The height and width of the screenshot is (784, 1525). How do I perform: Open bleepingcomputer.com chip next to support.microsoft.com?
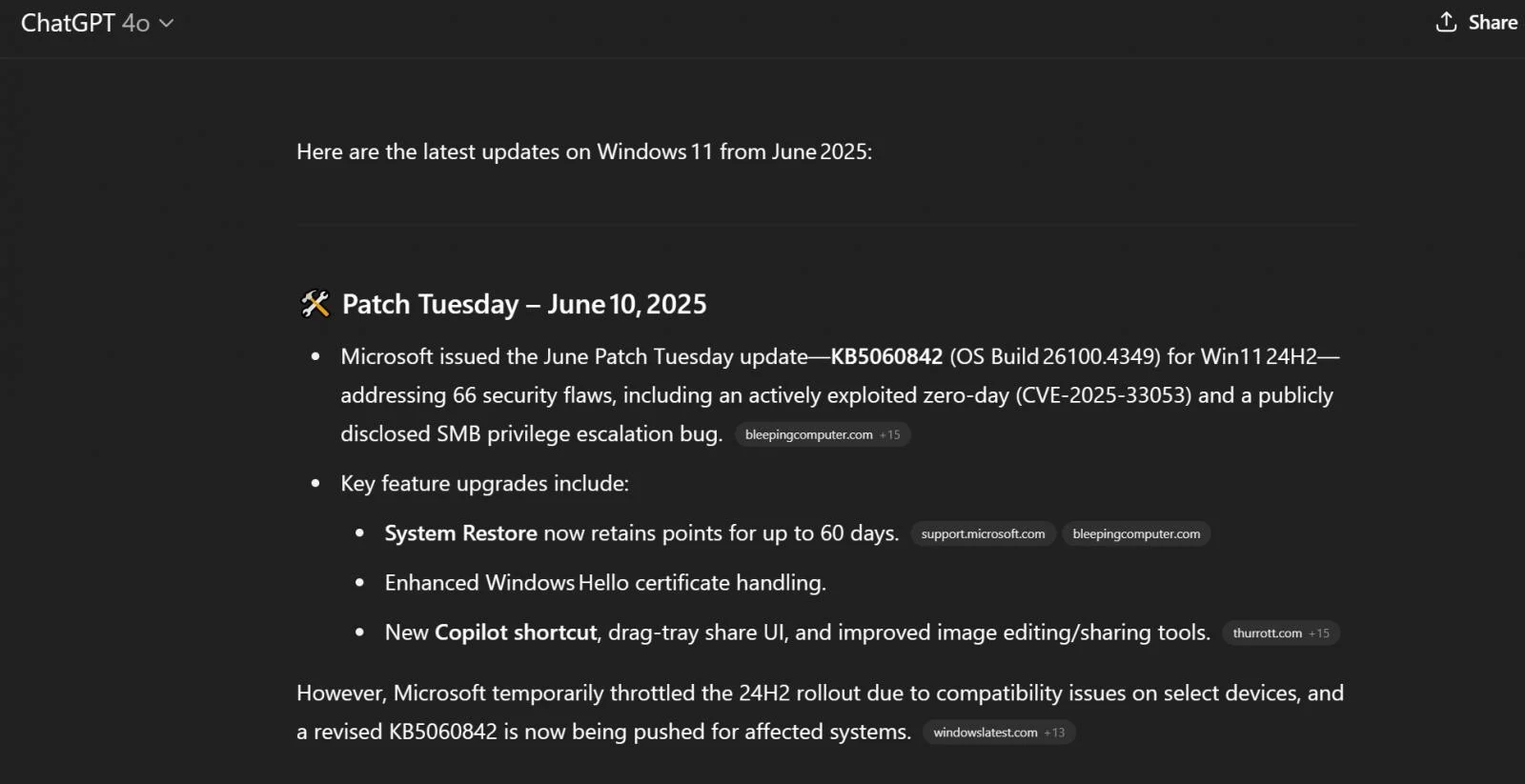pos(1136,533)
